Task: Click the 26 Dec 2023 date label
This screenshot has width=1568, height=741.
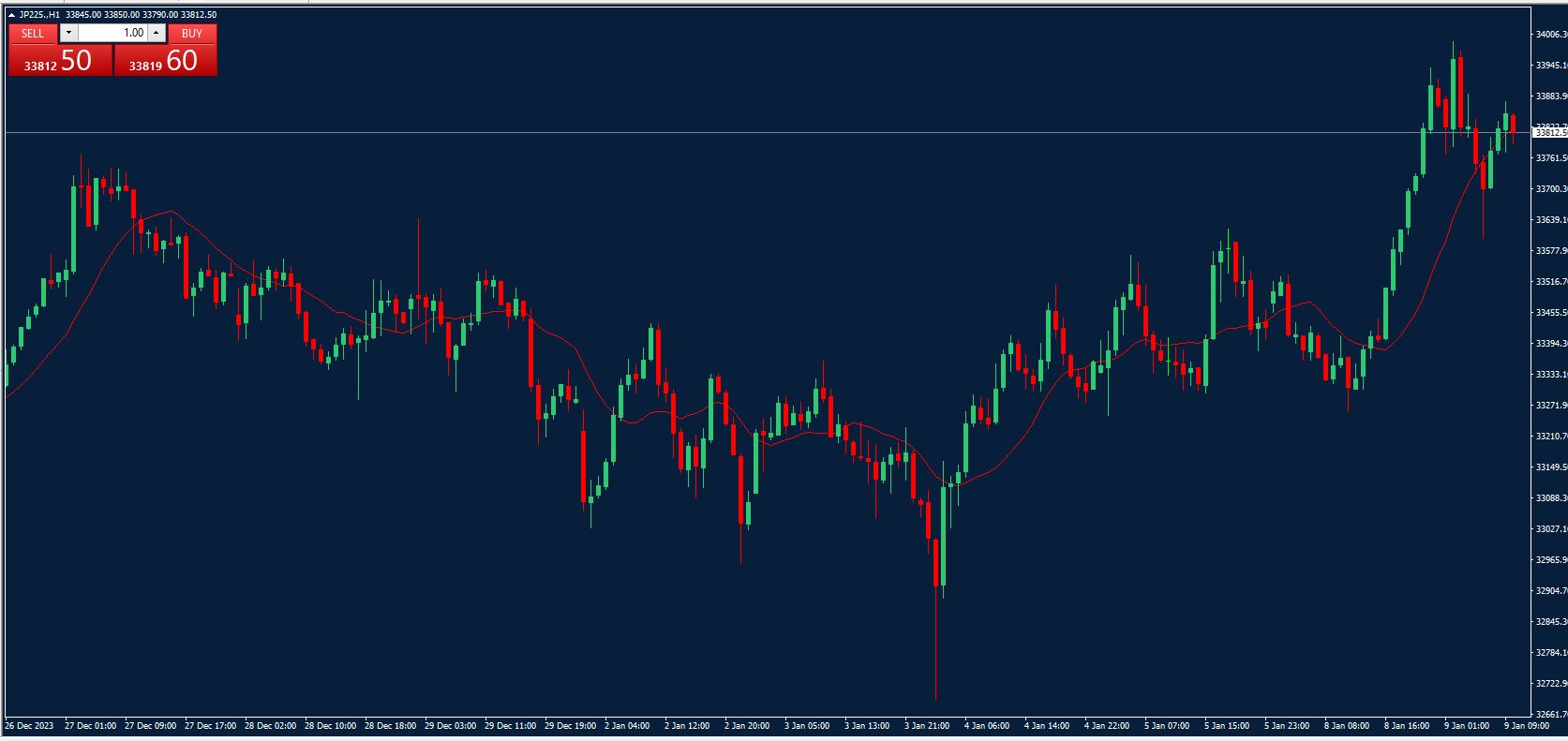Action: [x=30, y=725]
